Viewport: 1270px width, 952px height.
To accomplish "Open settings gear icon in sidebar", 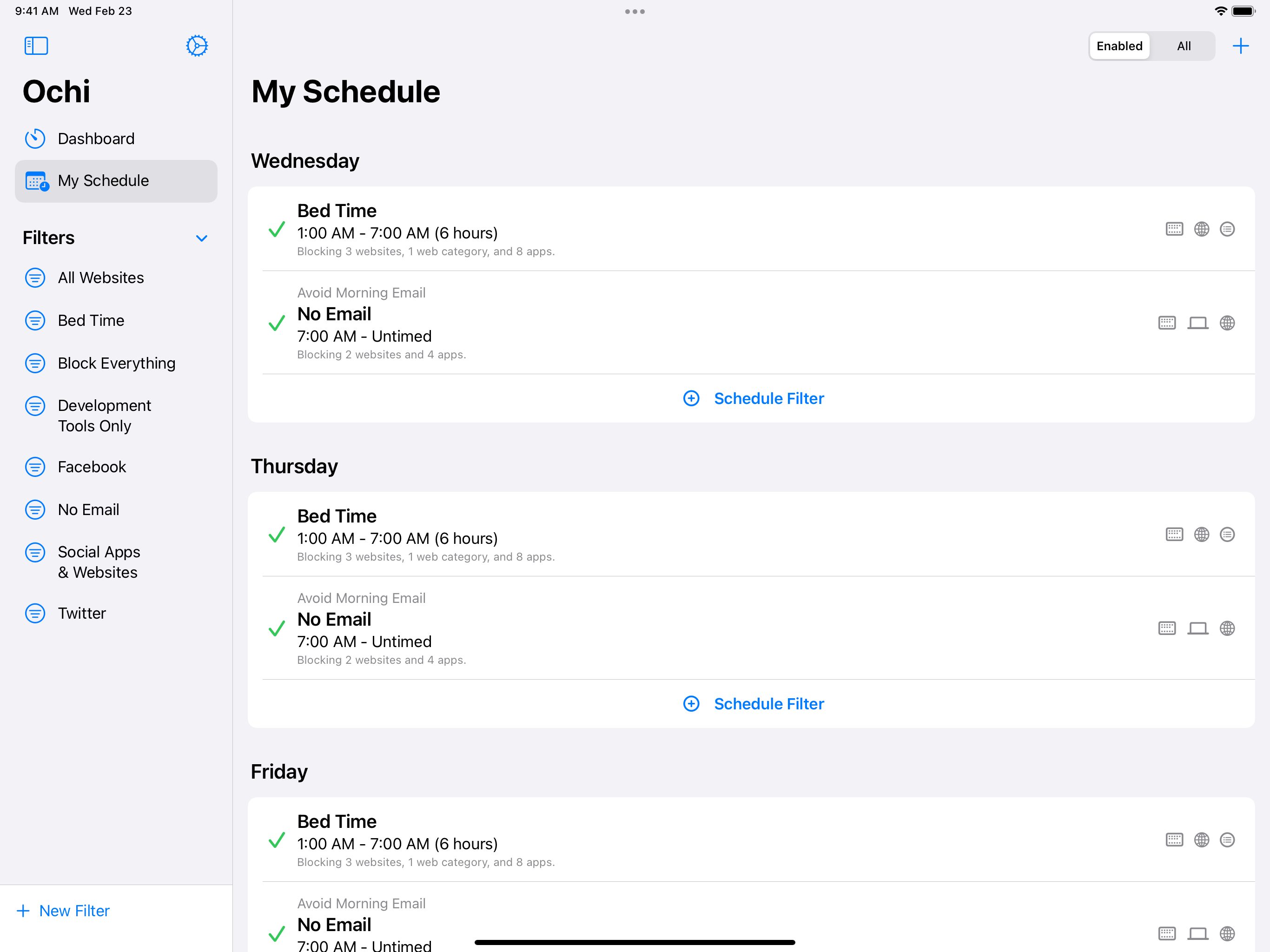I will (197, 46).
